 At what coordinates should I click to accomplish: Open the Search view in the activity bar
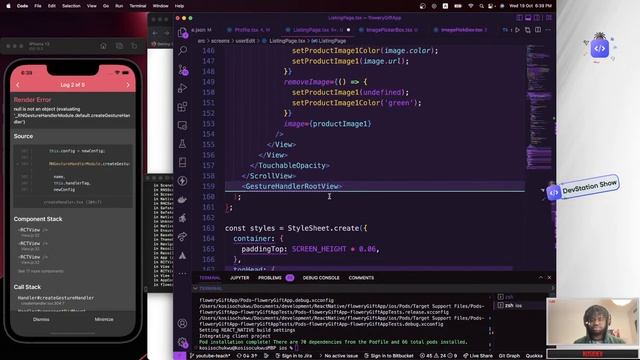pyautogui.click(x=182, y=50)
